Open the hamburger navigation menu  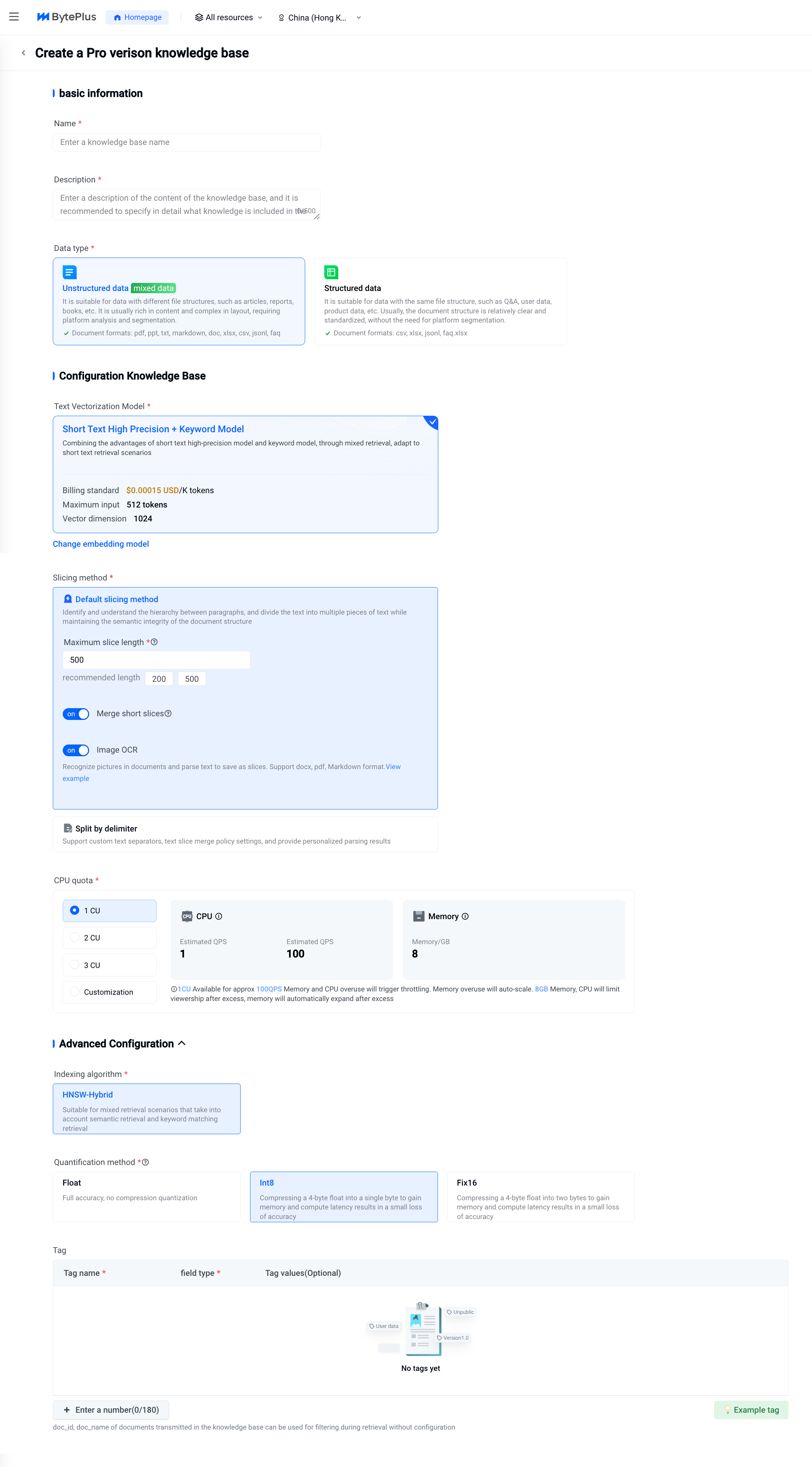14,17
